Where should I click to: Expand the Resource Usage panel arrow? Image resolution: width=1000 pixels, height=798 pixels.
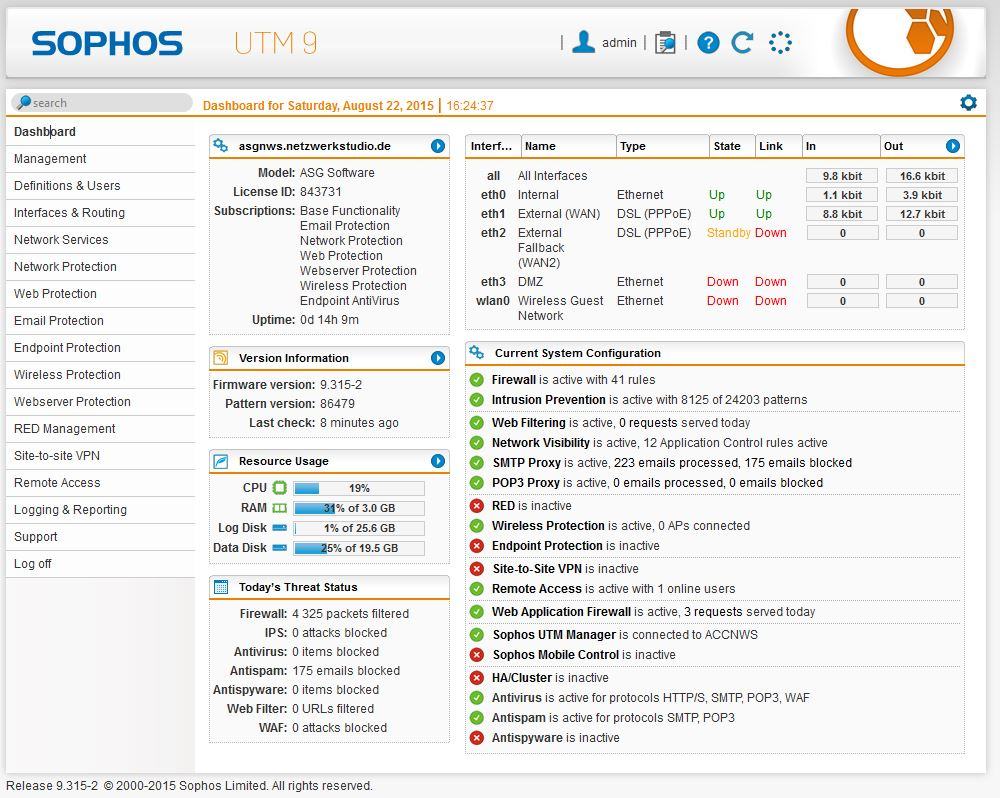438,461
